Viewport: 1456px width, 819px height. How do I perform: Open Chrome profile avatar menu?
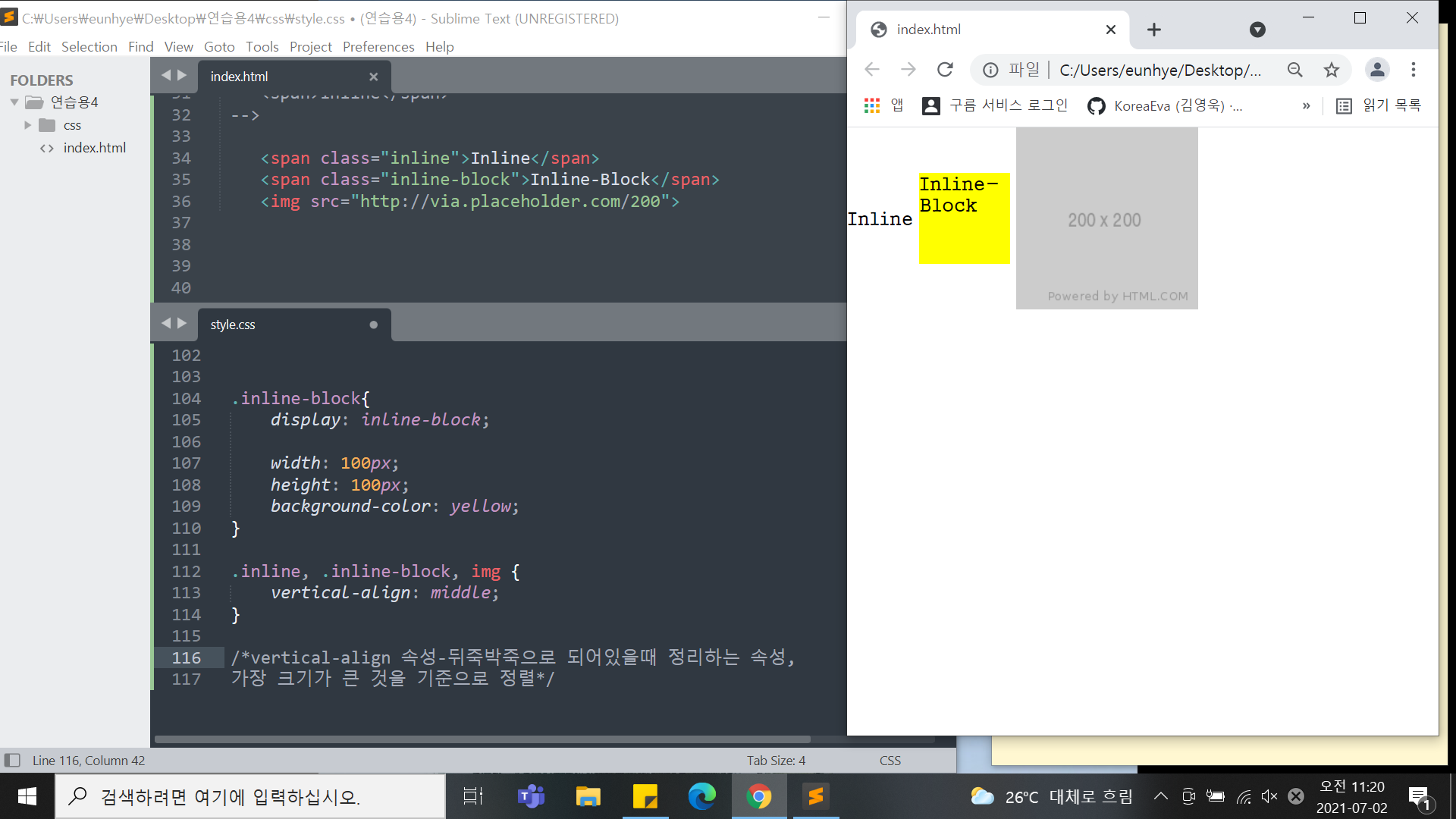click(1377, 70)
